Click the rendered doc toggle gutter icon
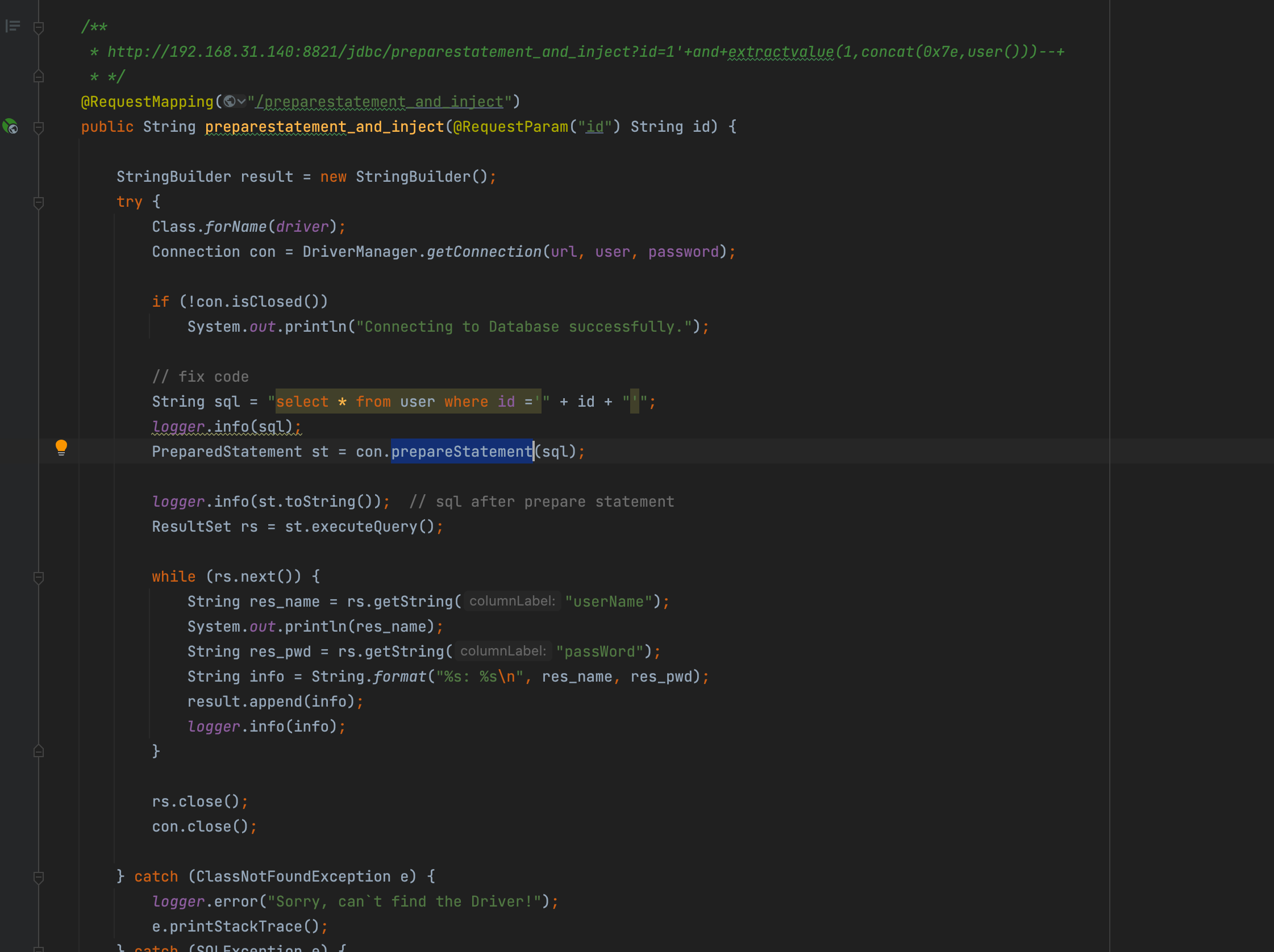This screenshot has width=1274, height=952. point(13,26)
